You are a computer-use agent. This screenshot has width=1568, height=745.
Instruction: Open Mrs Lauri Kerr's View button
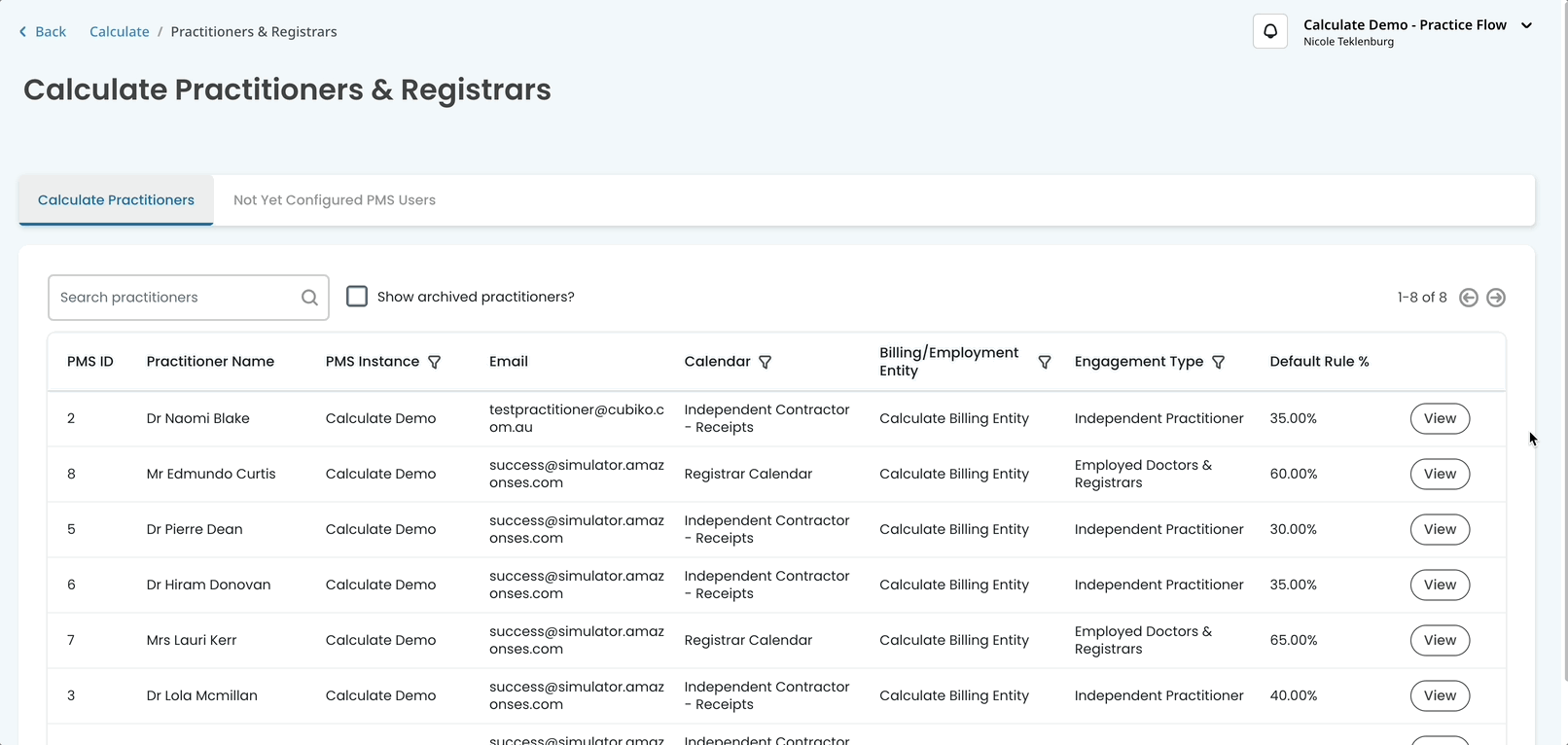pyautogui.click(x=1440, y=640)
